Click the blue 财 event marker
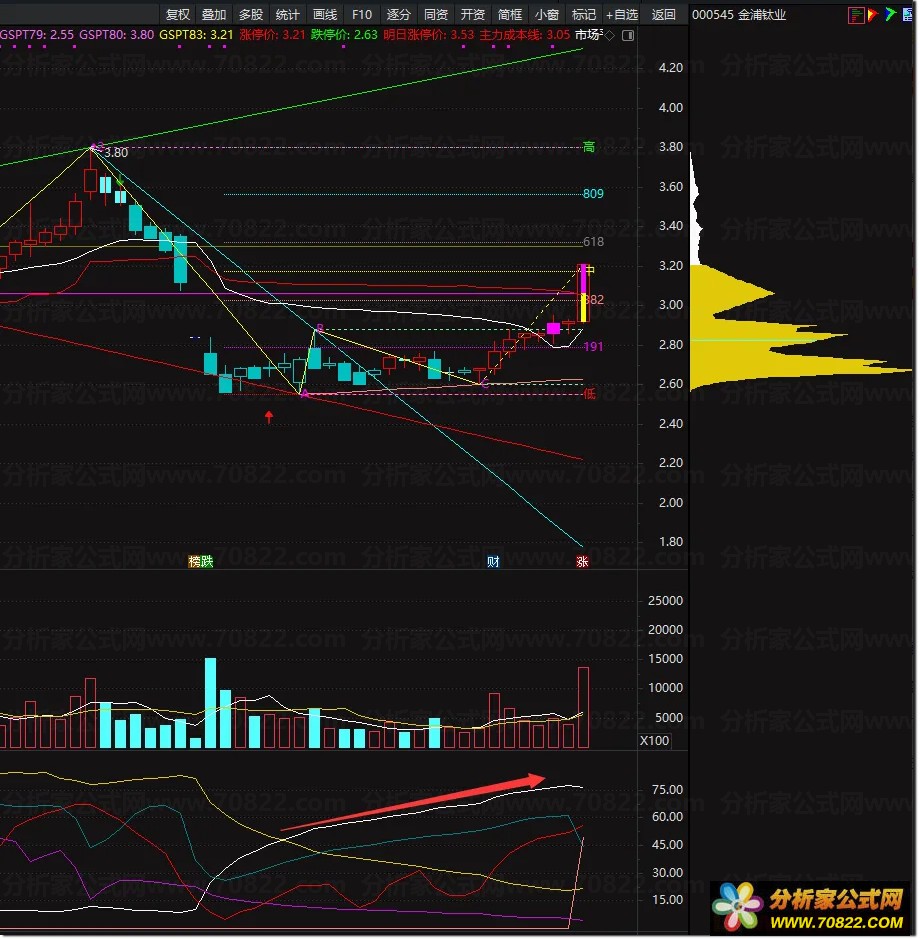 click(x=493, y=561)
